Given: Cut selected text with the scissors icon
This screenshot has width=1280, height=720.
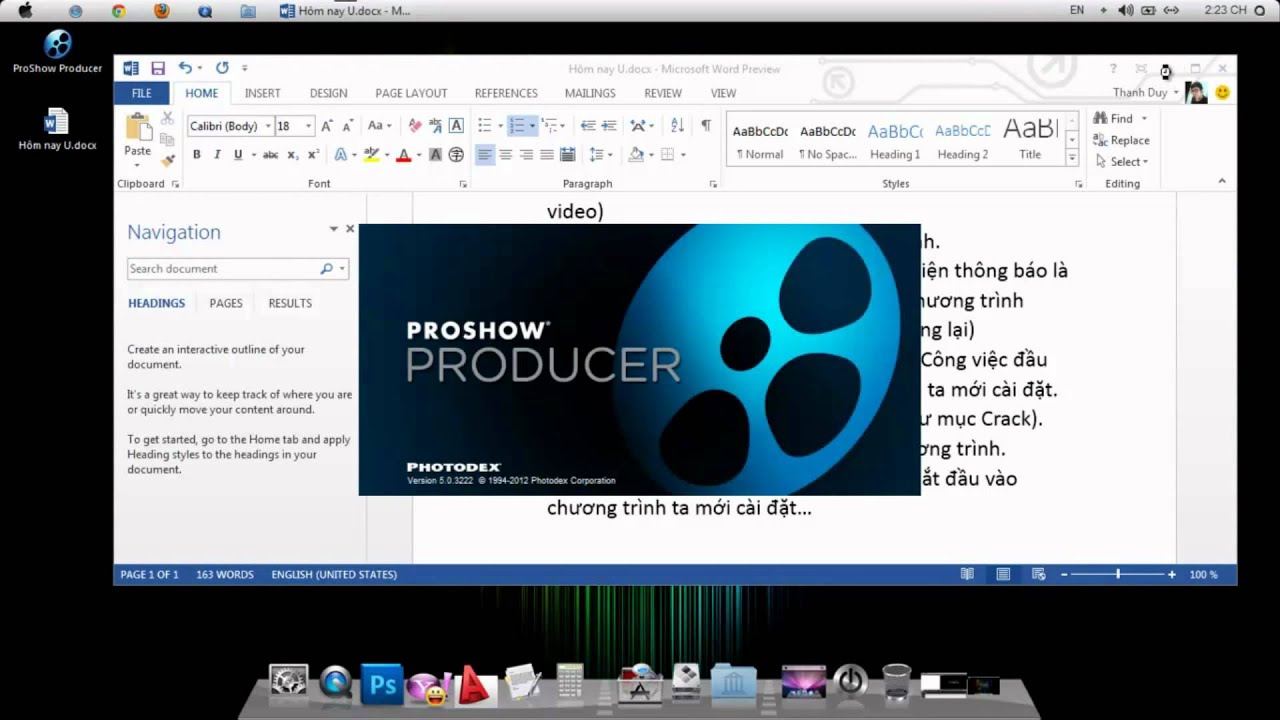Looking at the screenshot, I should pos(167,119).
